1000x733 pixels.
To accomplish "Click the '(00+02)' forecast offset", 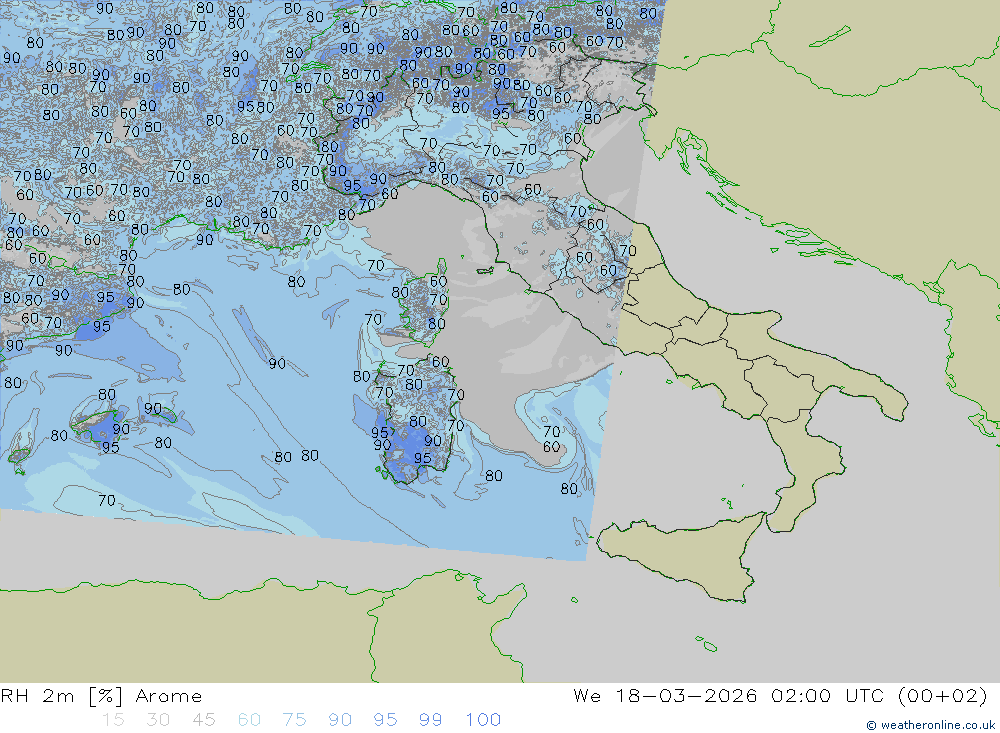I will click(x=942, y=695).
